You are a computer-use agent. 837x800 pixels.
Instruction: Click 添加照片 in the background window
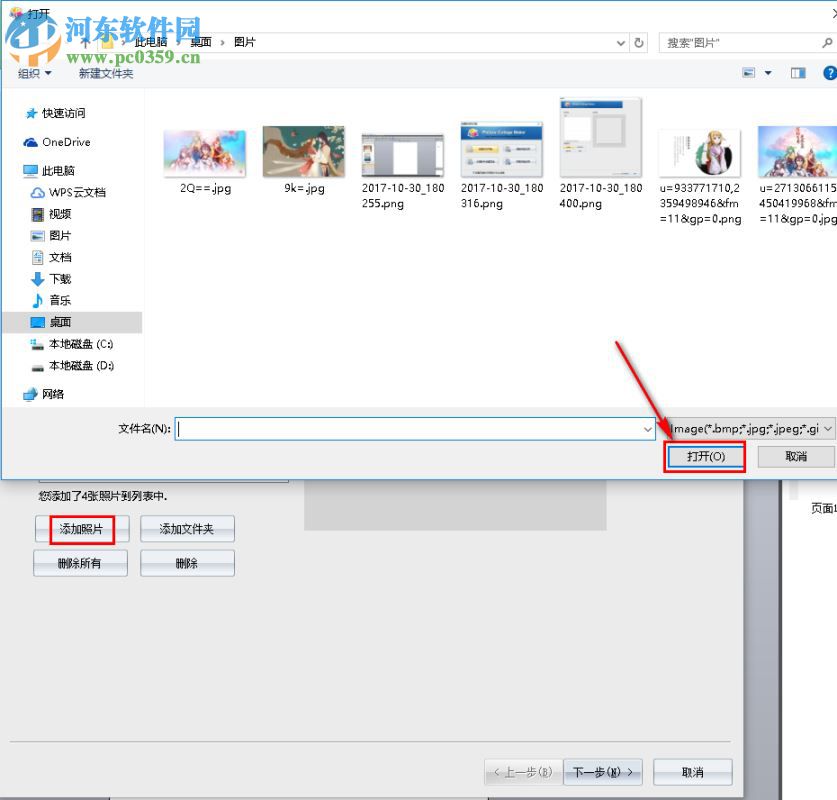click(x=80, y=528)
